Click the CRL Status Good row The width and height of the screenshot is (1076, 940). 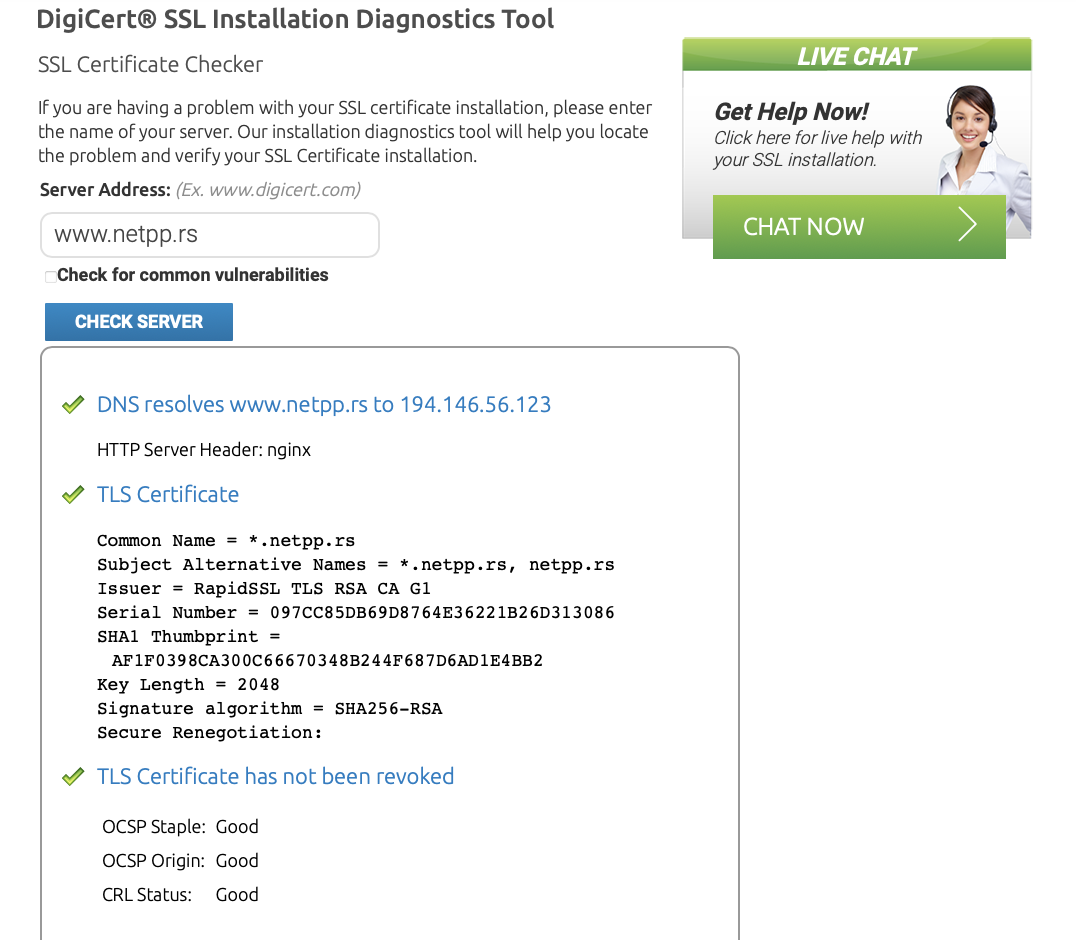[180, 895]
